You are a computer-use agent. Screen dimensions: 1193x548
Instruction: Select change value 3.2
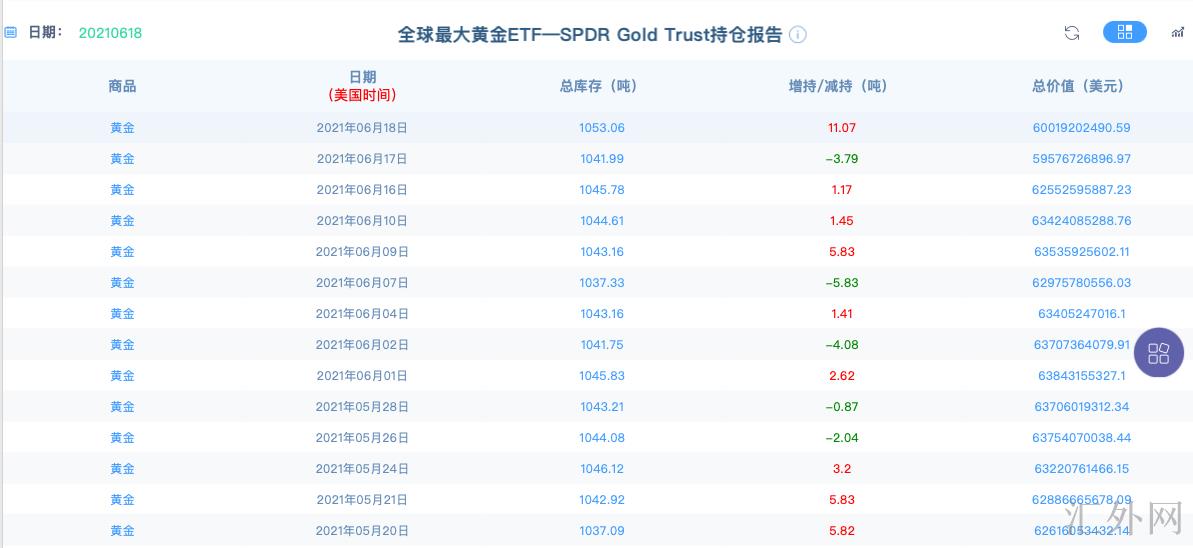coord(841,469)
